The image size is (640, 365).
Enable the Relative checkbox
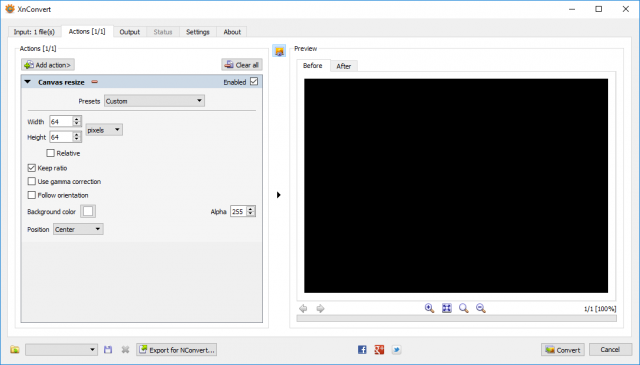pos(51,153)
